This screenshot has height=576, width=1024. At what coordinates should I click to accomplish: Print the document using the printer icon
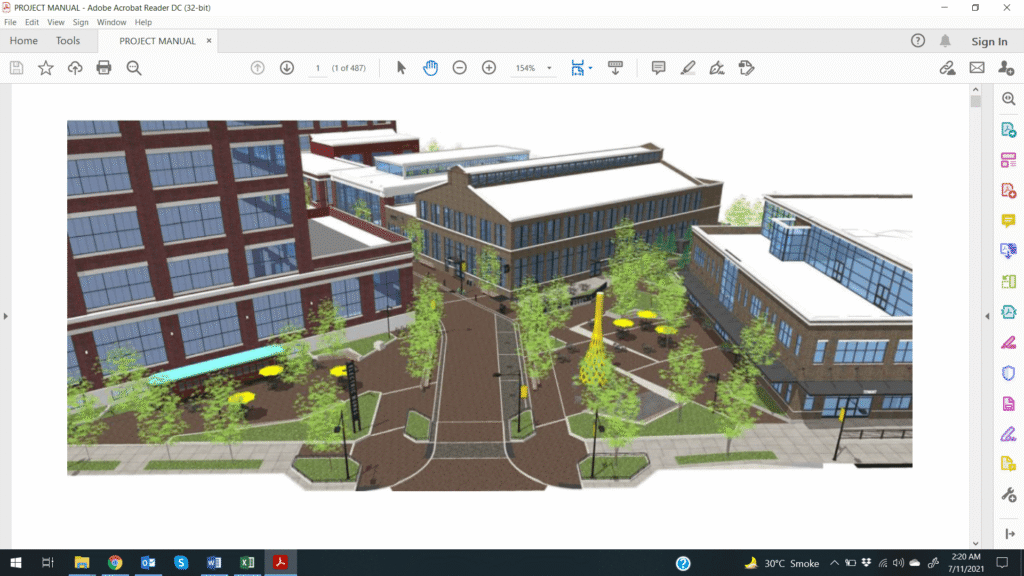coord(104,68)
